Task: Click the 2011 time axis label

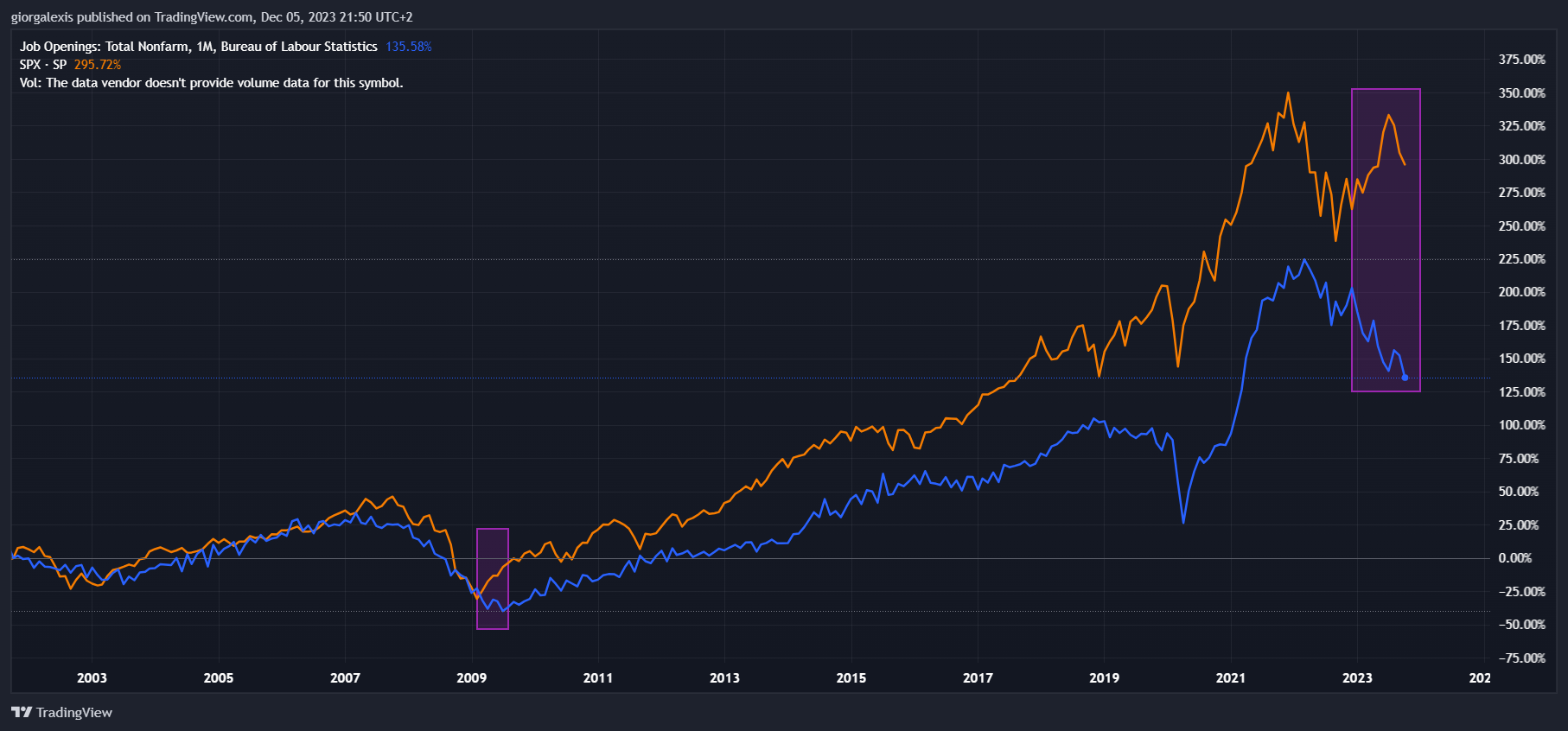Action: [598, 678]
